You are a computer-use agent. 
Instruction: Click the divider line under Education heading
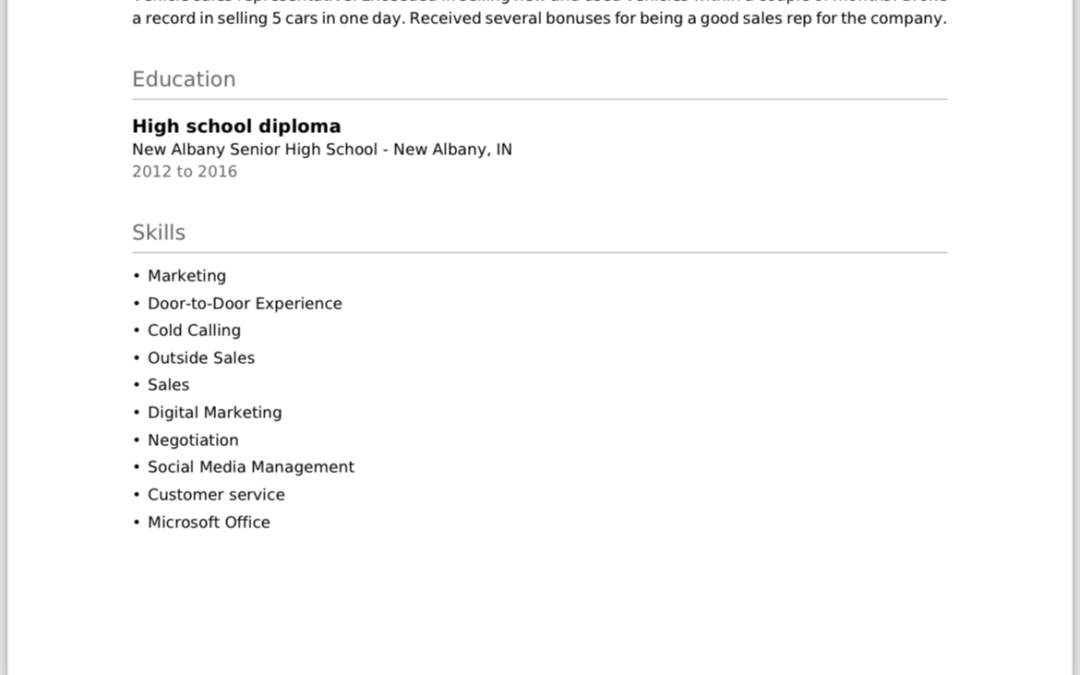click(540, 99)
